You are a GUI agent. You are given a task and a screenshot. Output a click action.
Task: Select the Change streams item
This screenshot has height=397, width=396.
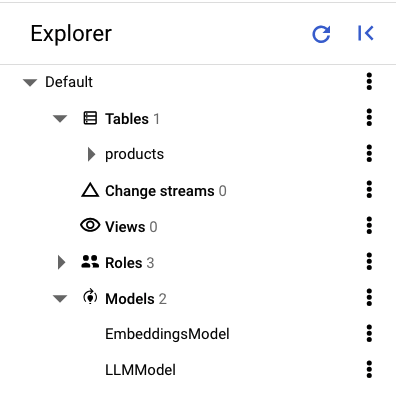pyautogui.click(x=160, y=191)
